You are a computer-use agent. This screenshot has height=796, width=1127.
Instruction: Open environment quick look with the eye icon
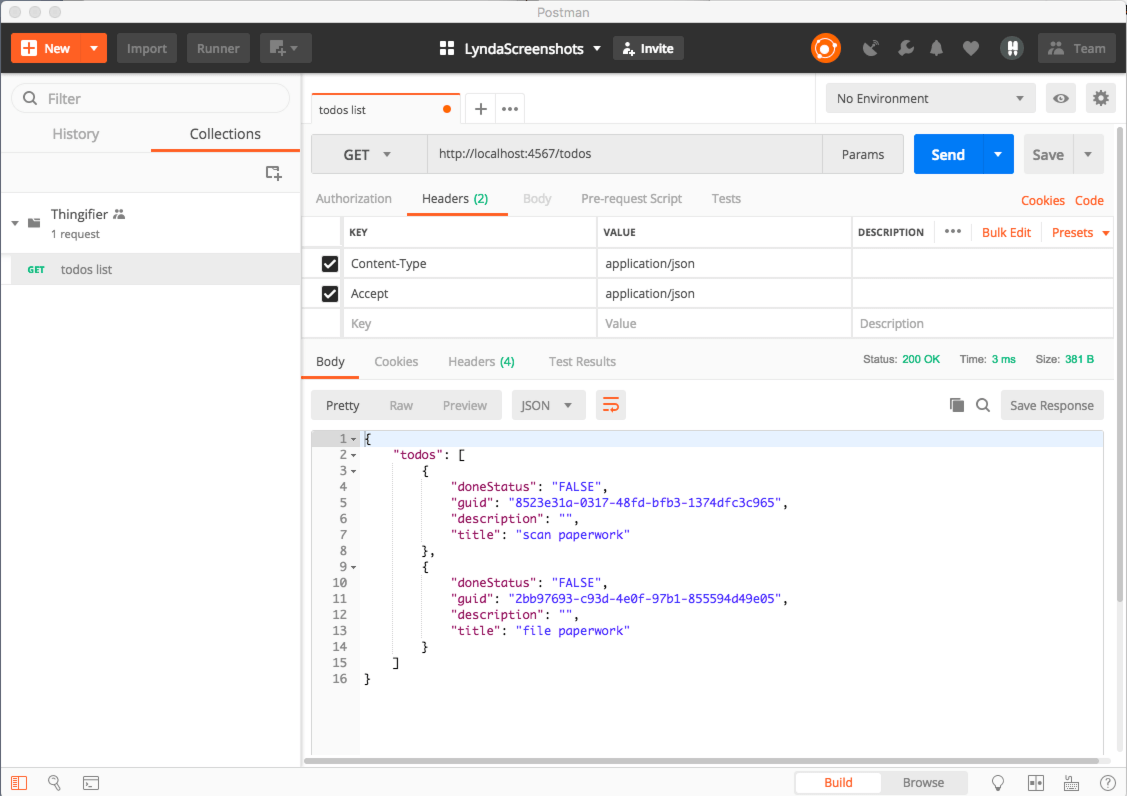pos(1060,98)
